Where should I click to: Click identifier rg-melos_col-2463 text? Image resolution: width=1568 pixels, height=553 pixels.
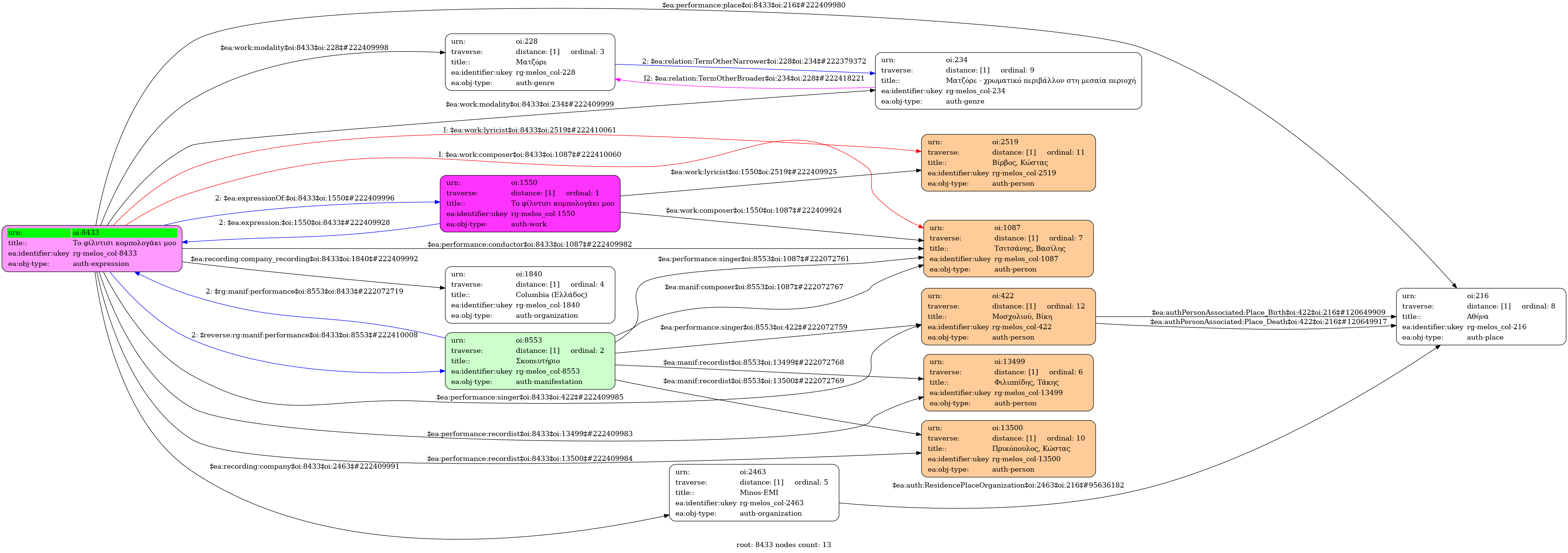(x=772, y=503)
